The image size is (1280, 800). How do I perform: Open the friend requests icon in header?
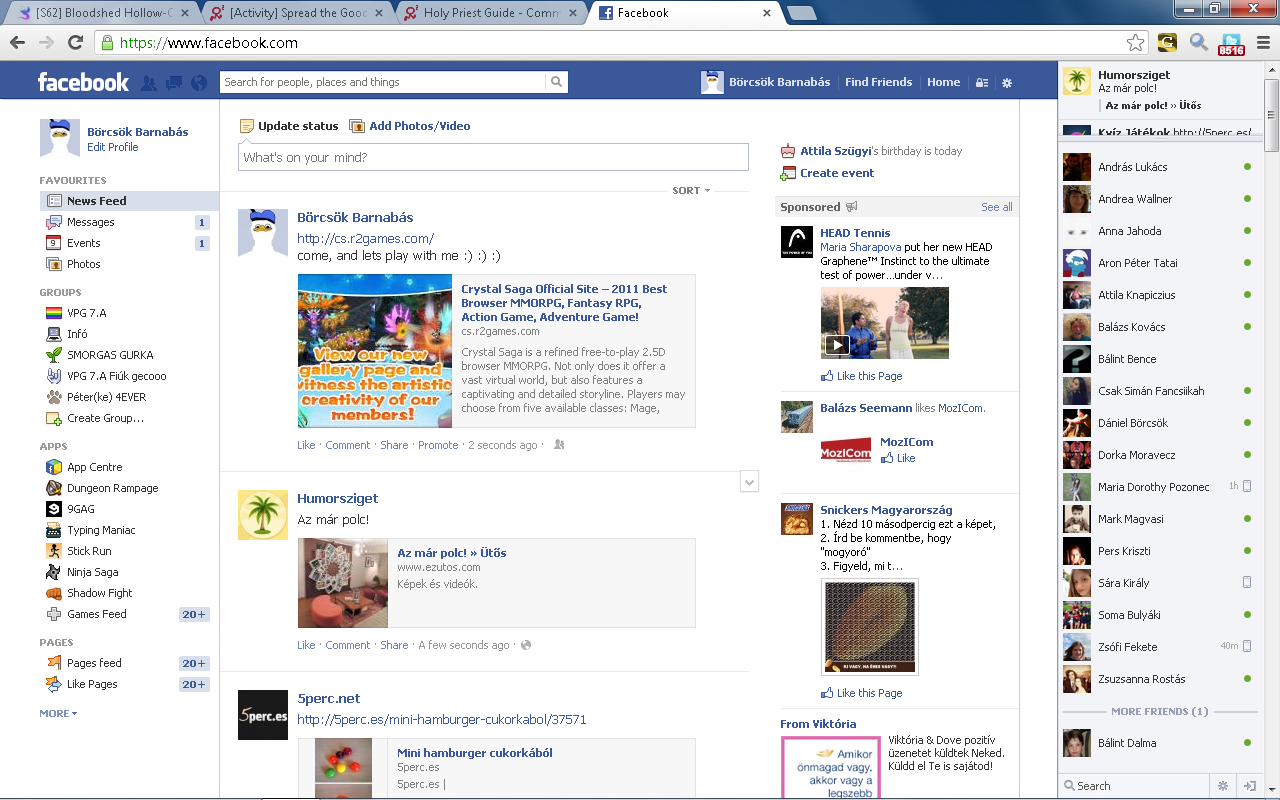(149, 83)
